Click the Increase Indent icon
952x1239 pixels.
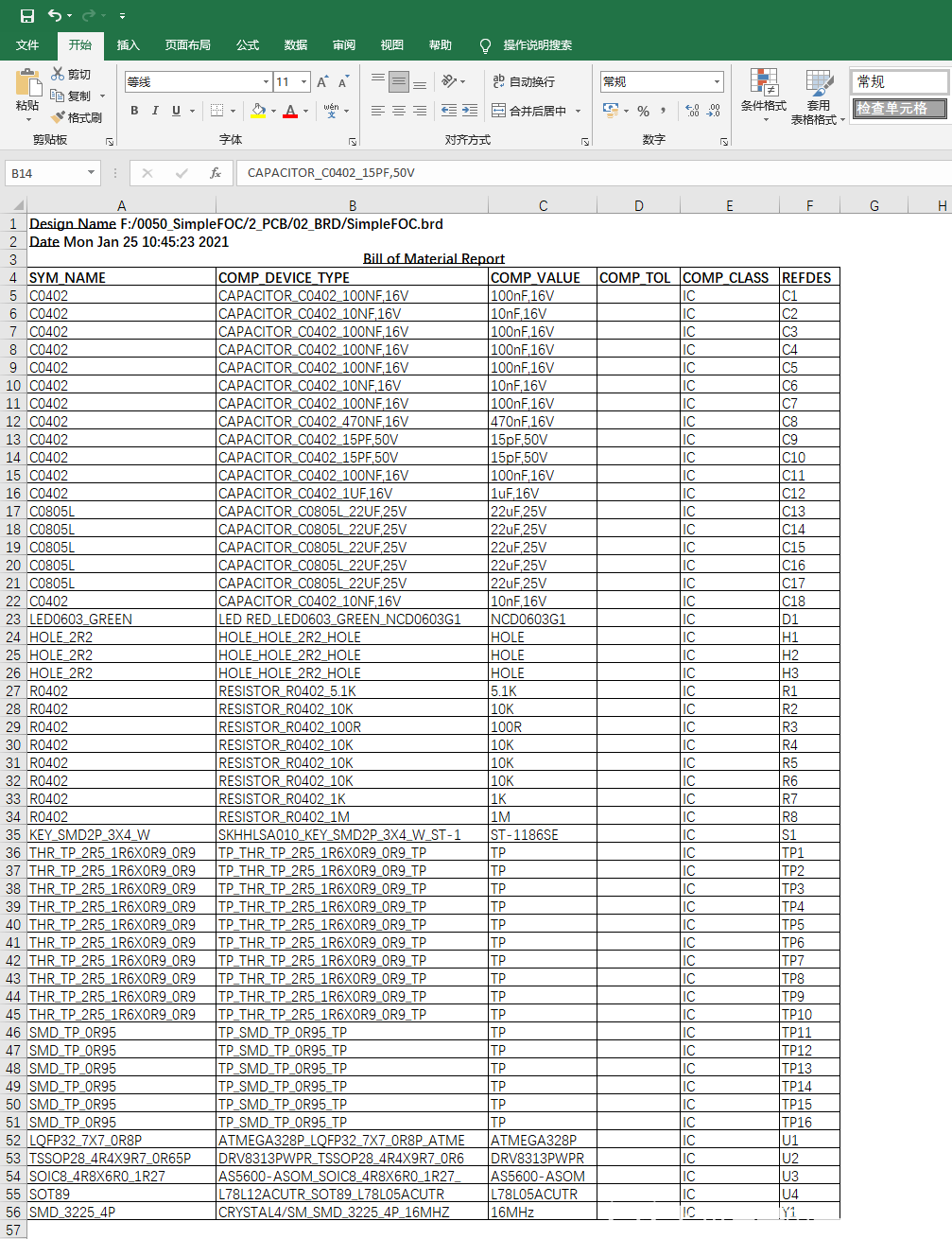(470, 111)
